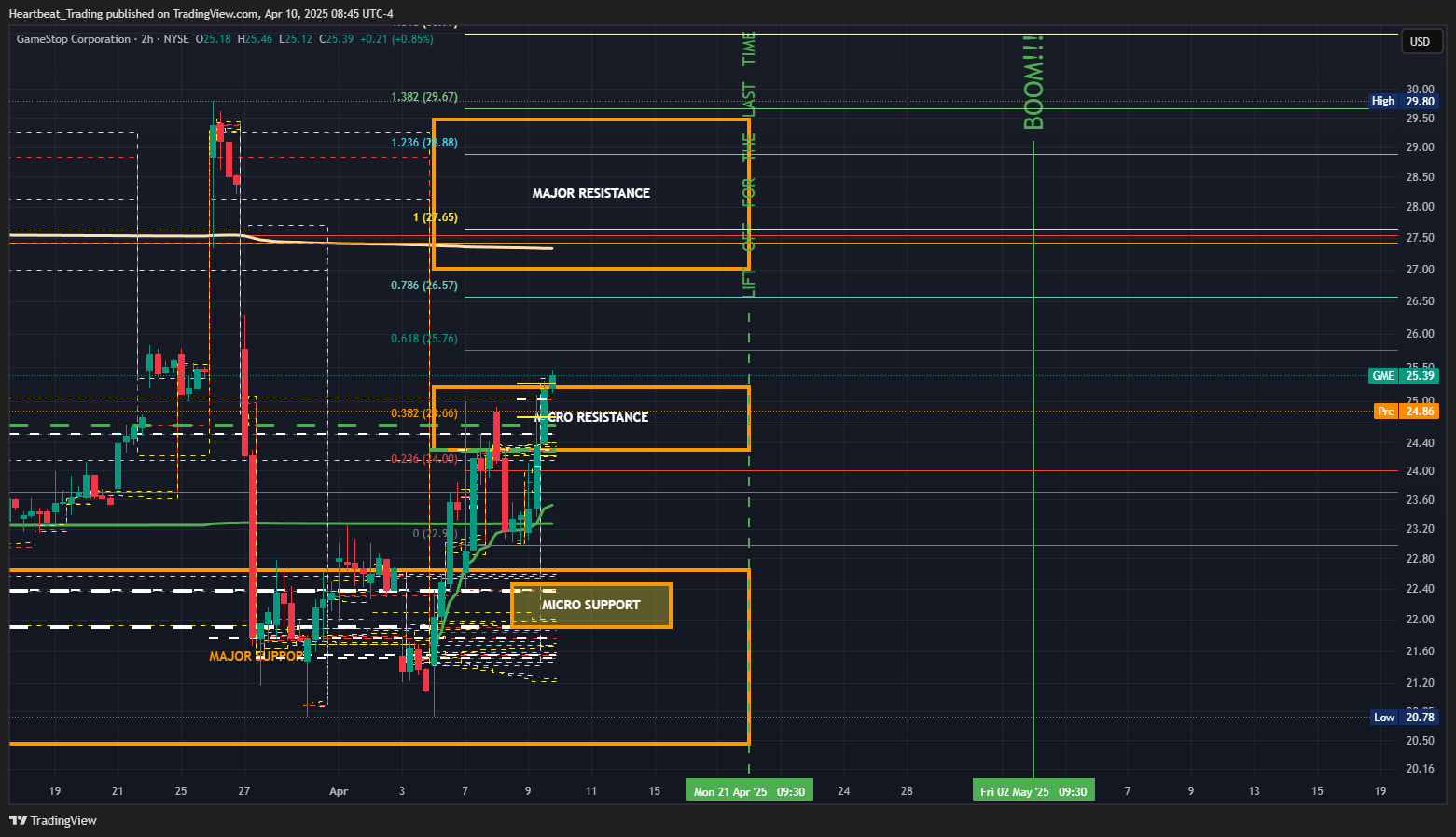
Task: Click the 22.00 price axis value
Action: [1420, 620]
